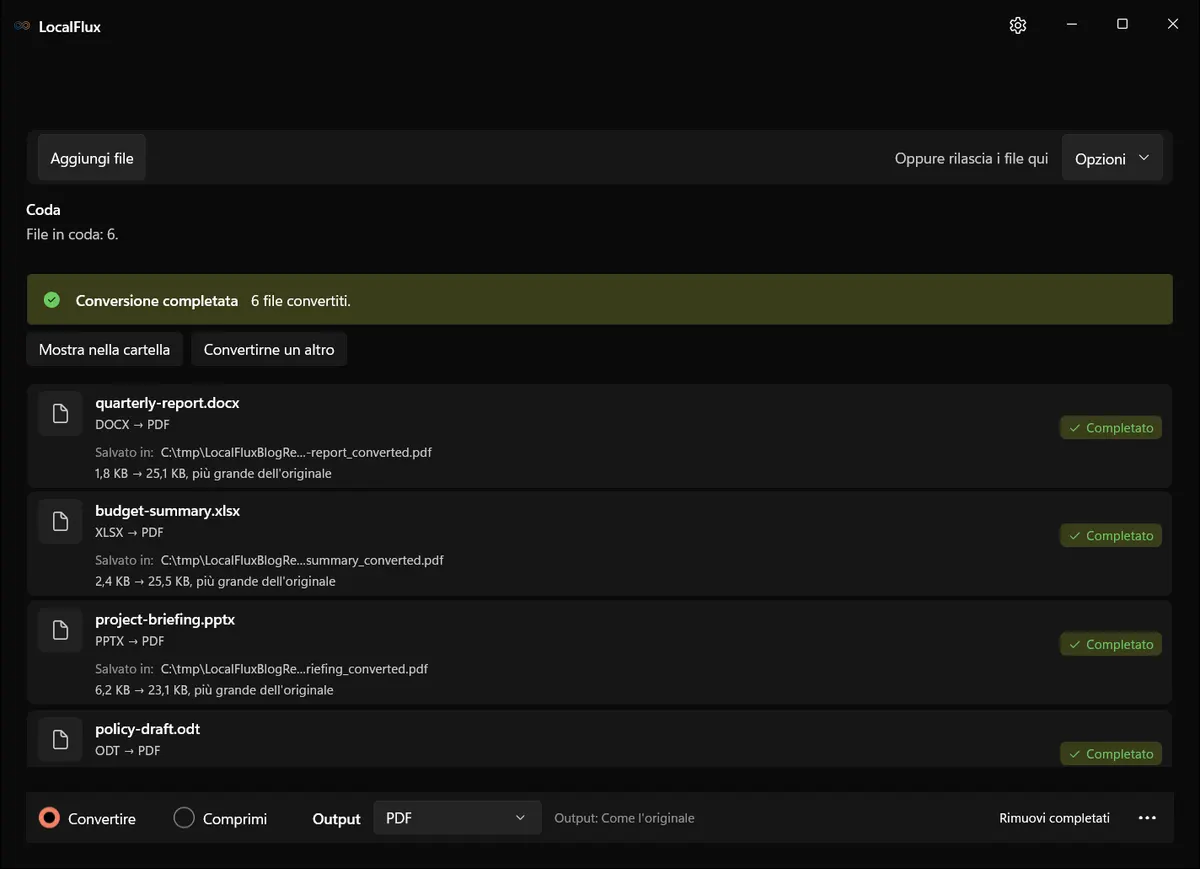This screenshot has width=1200, height=869.
Task: Click 'File in coda: 6.' text
Action: tap(72, 234)
